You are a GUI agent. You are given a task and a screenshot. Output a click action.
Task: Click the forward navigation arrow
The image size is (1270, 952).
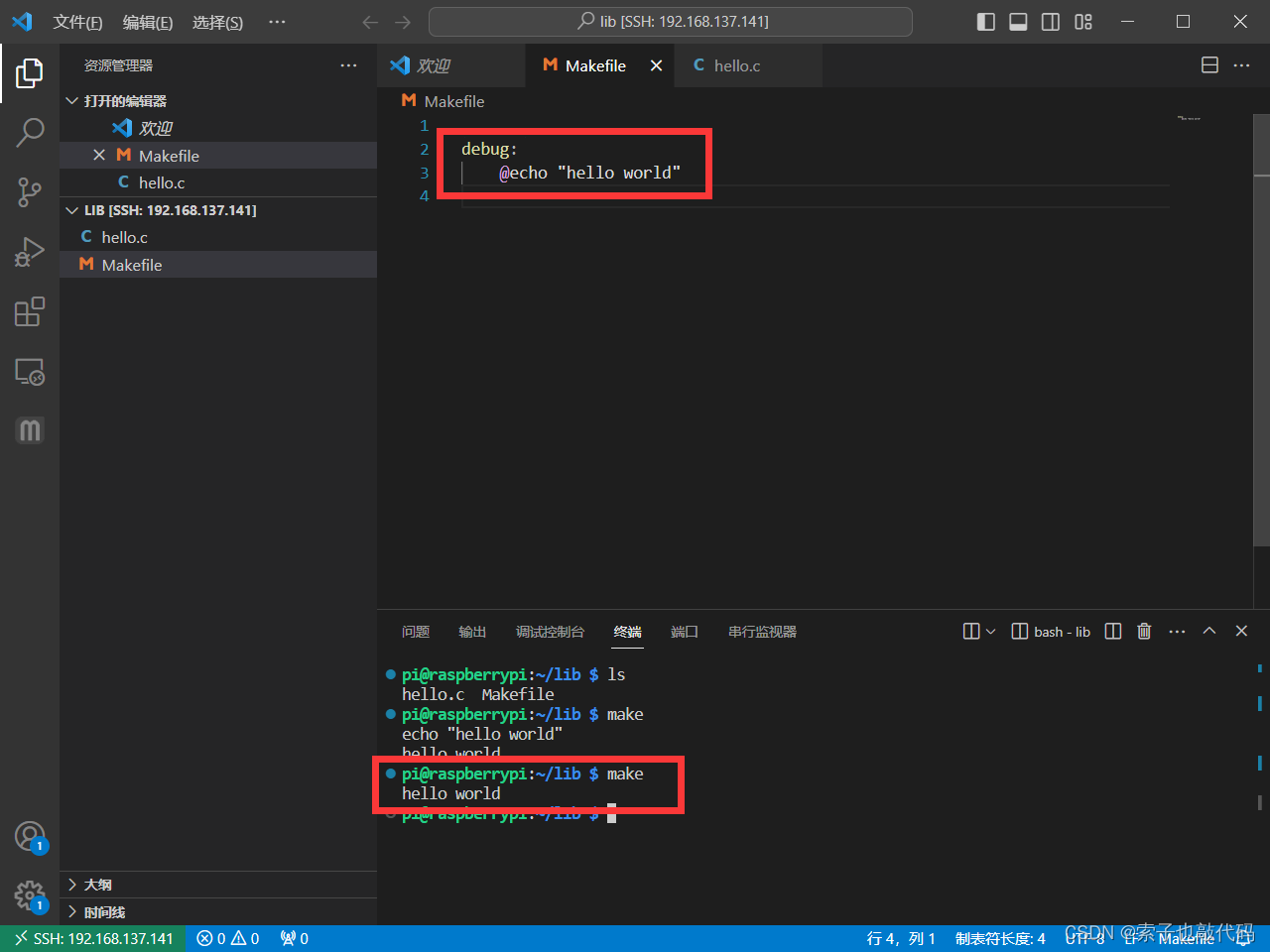[x=402, y=22]
